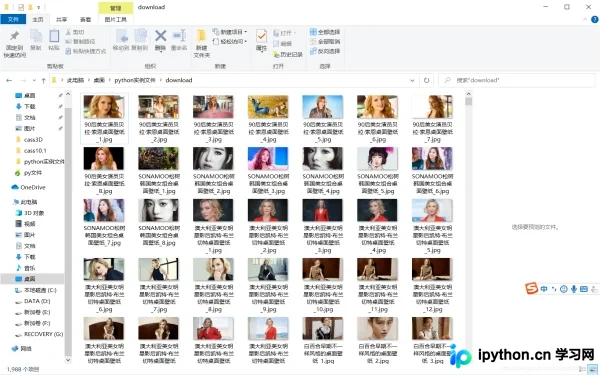Click the 复制 (copy) ribbon icon

[x=36, y=36]
